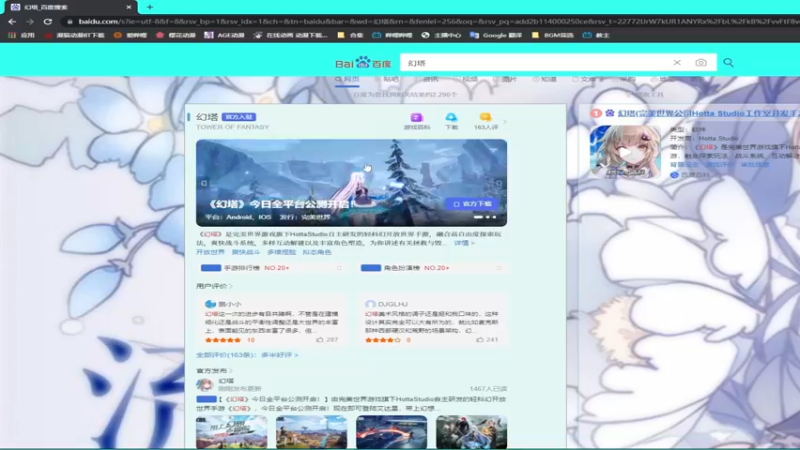Show the next banner slide
The width and height of the screenshot is (800, 450).
498,183
